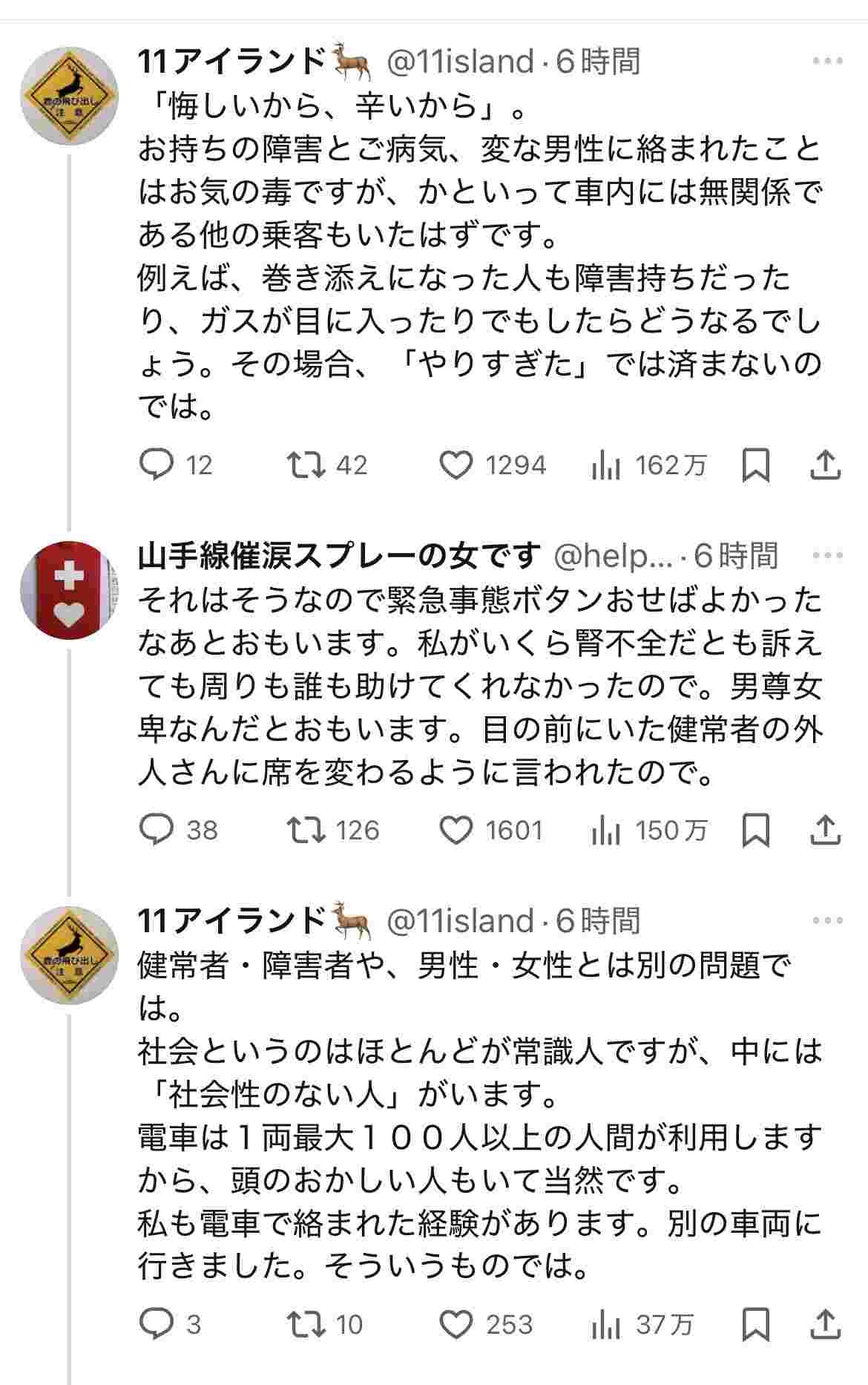Reply to the tweet with 3 replies
Screen dimensions: 868x1385
157,1324
